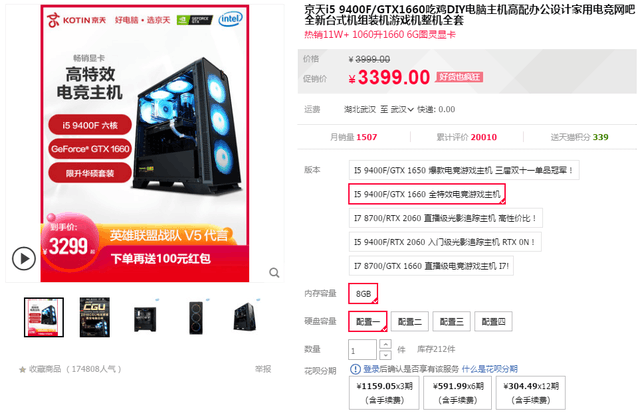Increase quantity with the up arrow
The width and height of the screenshot is (640, 415).
385,344
